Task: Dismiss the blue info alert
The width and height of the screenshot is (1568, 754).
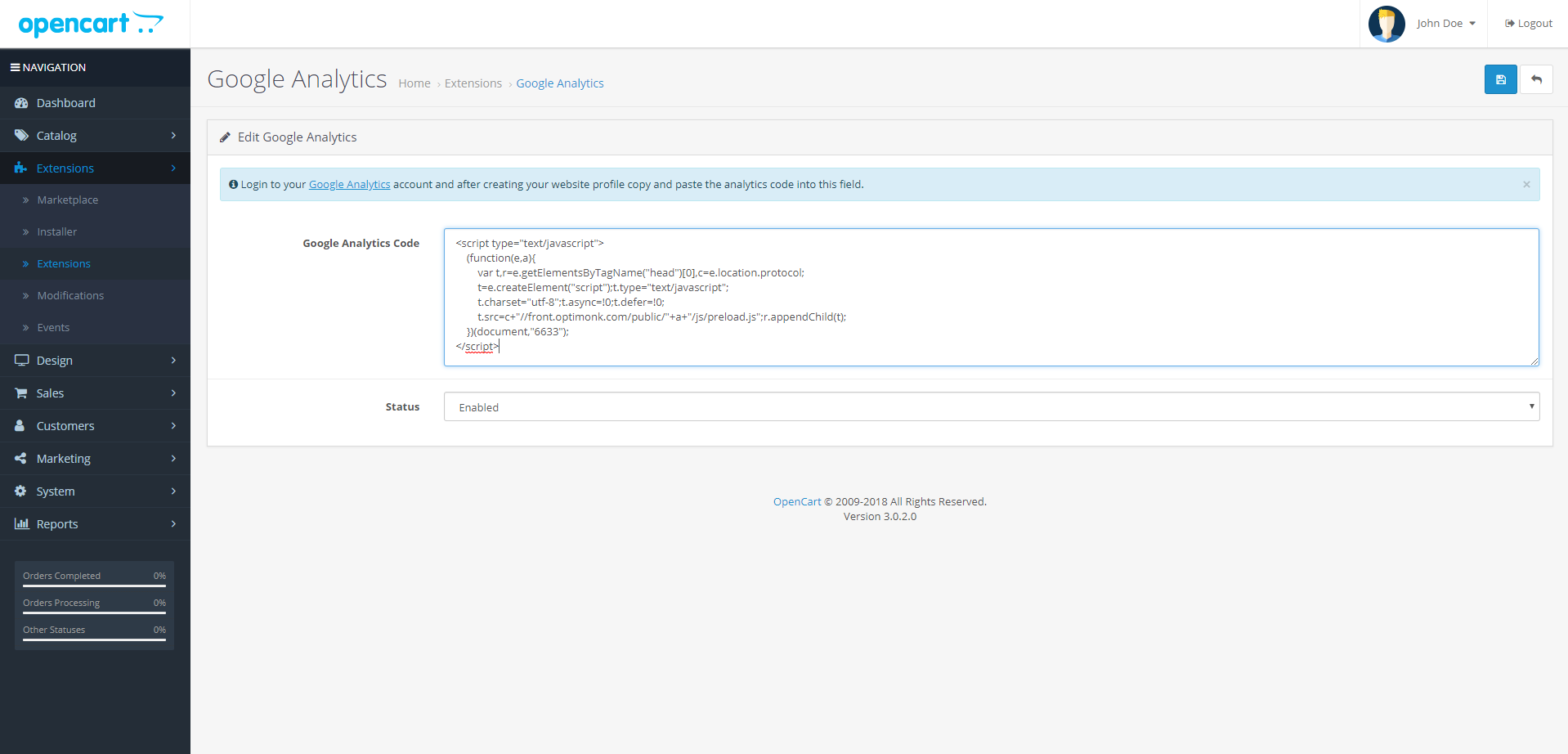Action: [1526, 185]
